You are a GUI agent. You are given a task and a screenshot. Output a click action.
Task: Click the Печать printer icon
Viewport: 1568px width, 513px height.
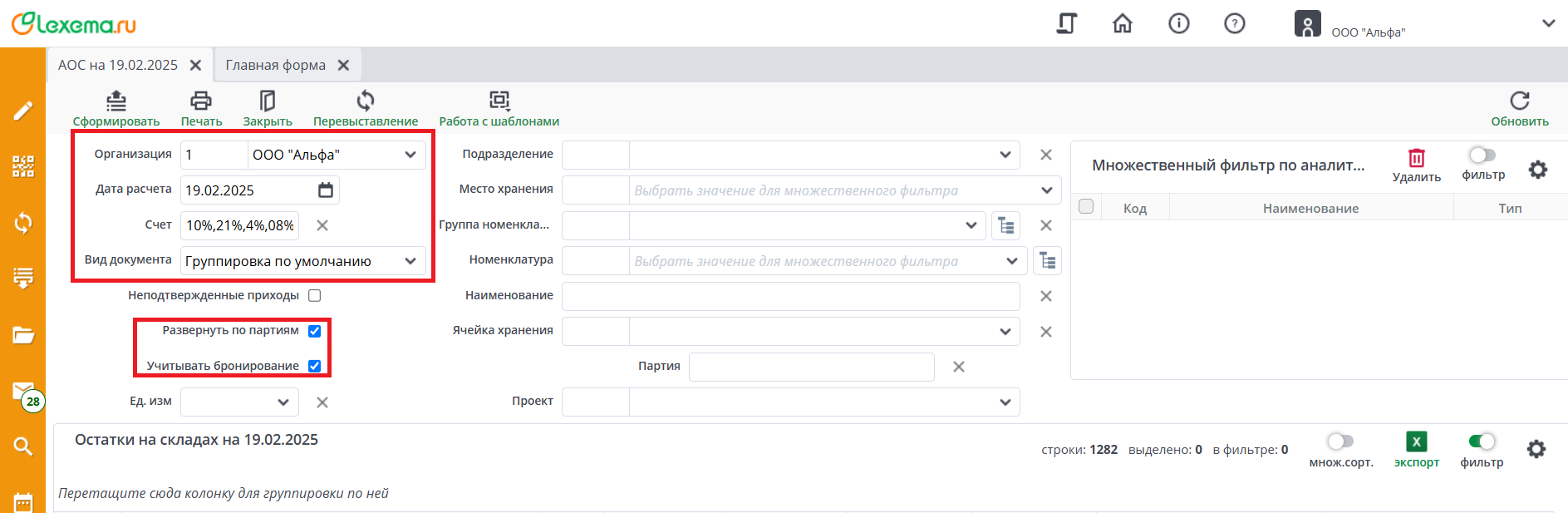(x=201, y=101)
